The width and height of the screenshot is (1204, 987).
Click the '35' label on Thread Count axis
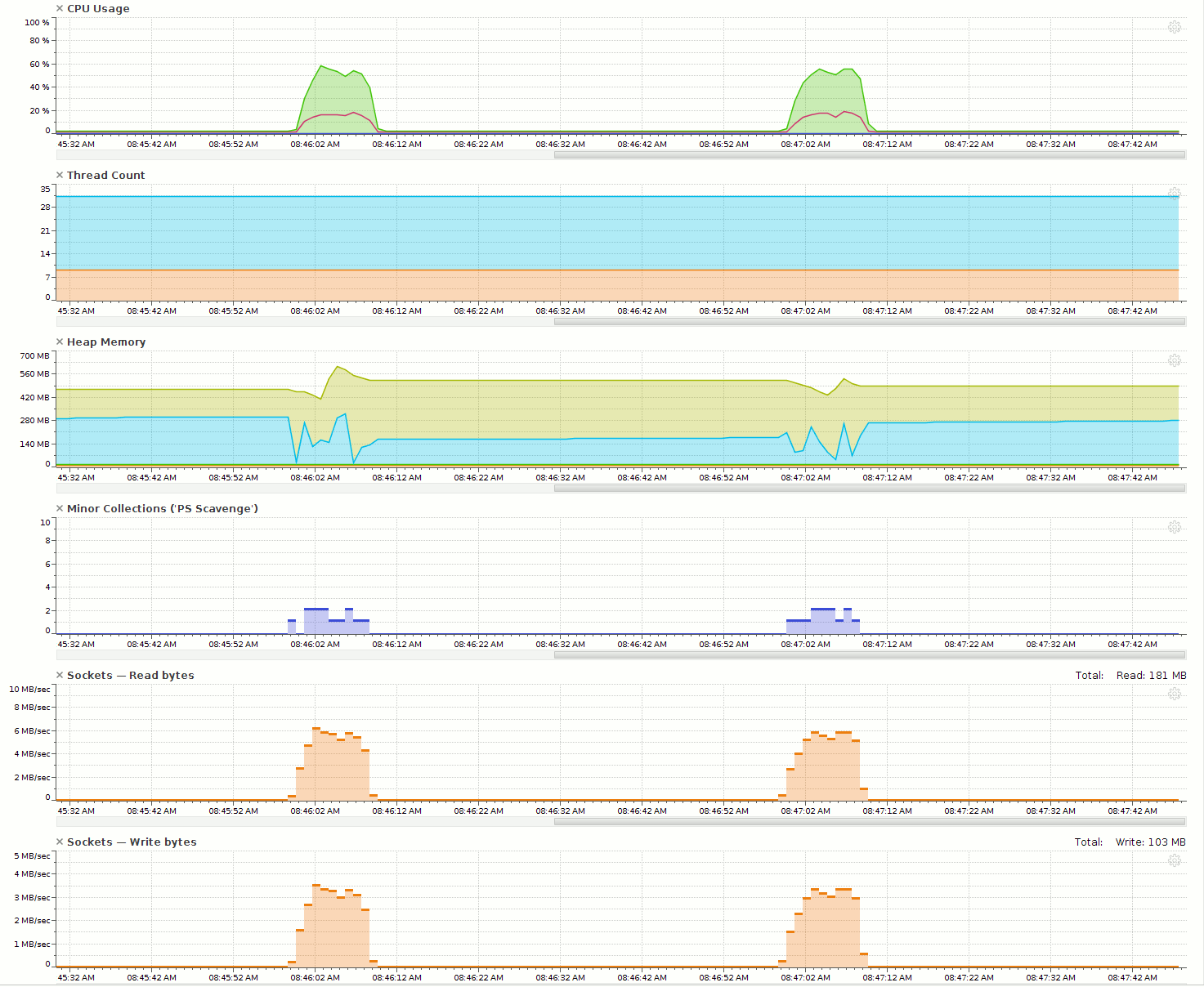[45, 189]
